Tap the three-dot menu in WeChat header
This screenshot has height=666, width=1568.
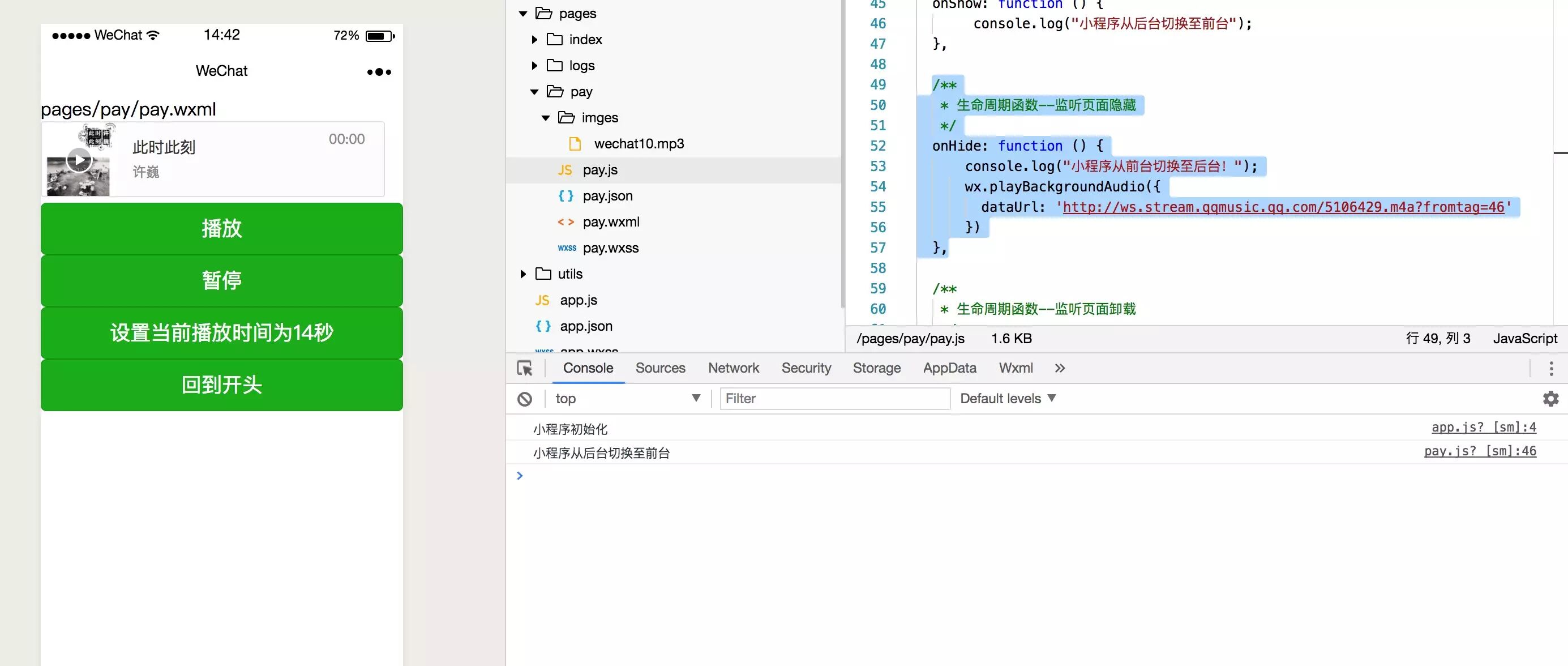click(x=379, y=72)
